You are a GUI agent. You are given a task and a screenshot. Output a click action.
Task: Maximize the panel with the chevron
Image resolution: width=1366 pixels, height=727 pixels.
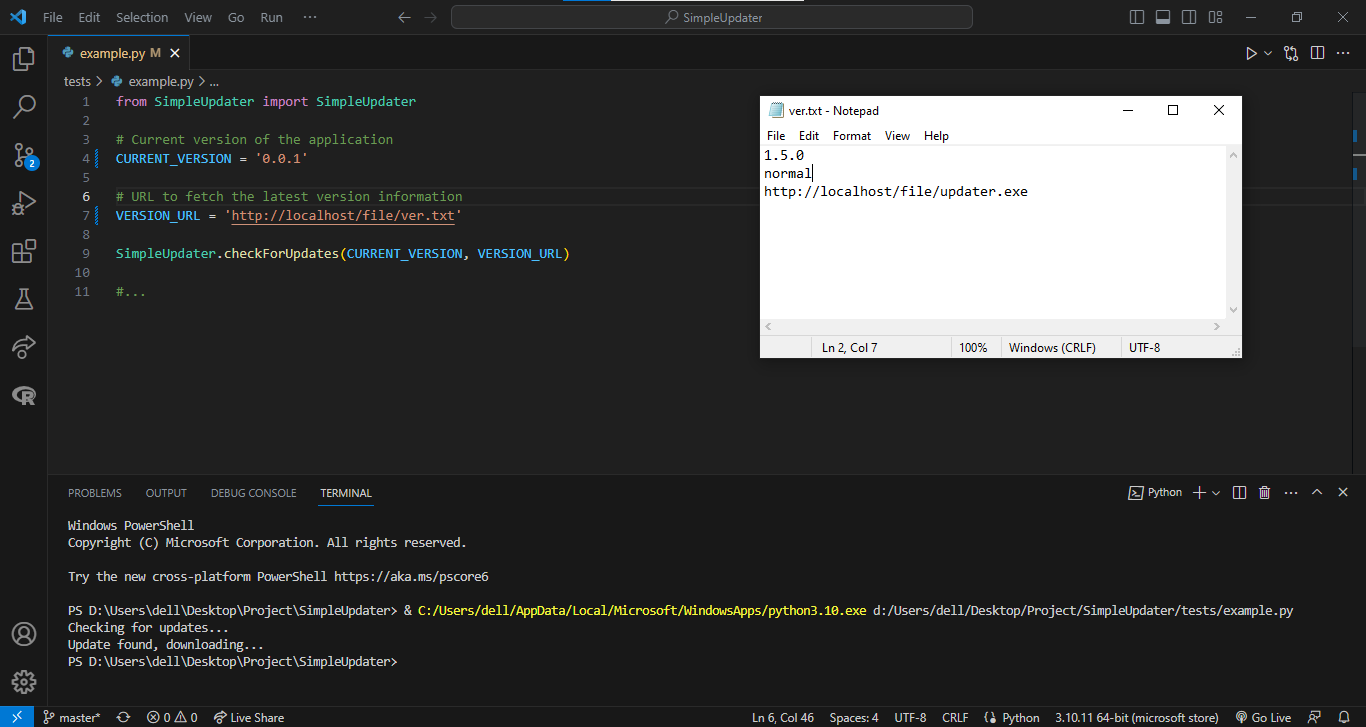(x=1317, y=492)
